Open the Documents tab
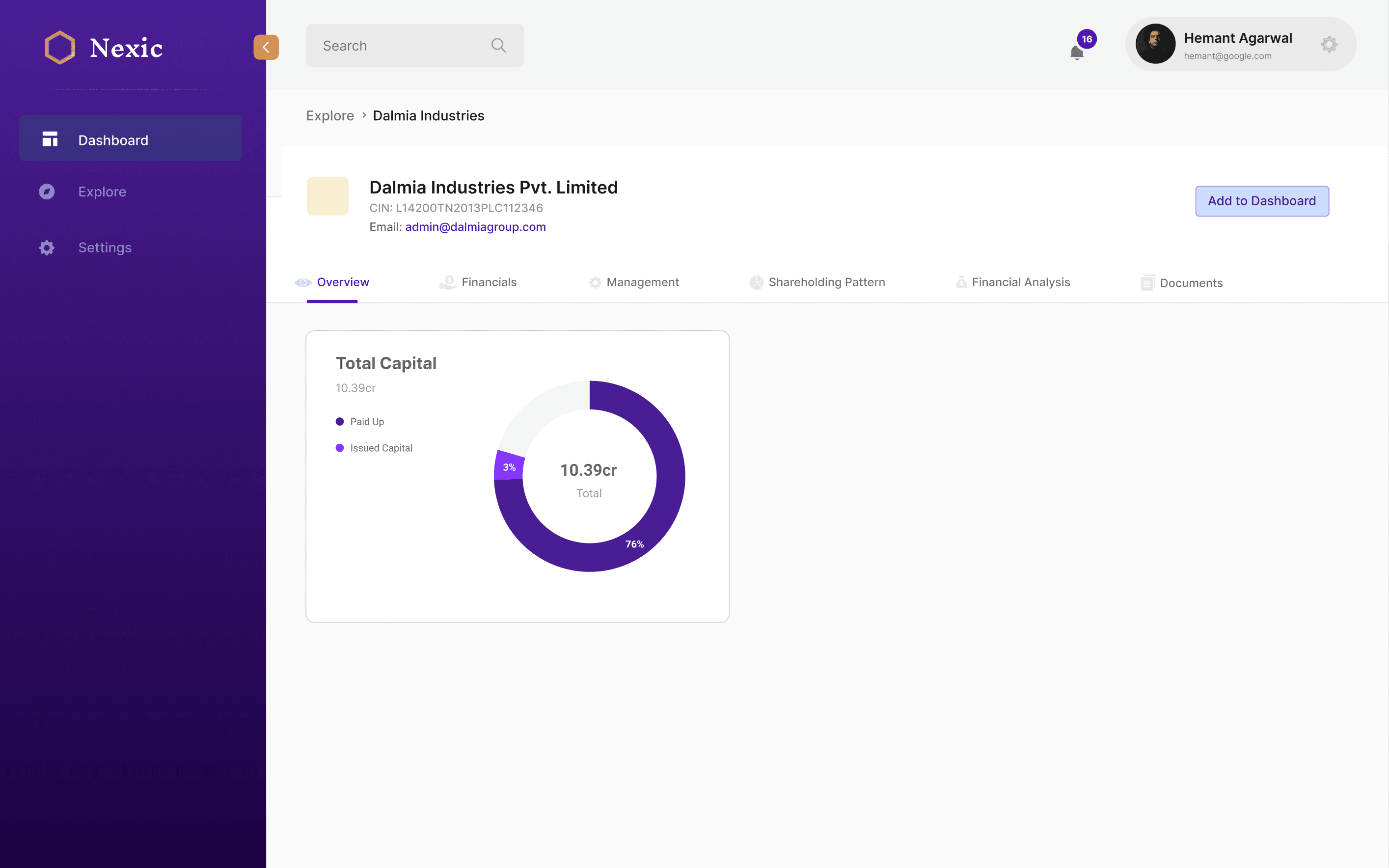This screenshot has width=1389, height=868. coord(1191,283)
